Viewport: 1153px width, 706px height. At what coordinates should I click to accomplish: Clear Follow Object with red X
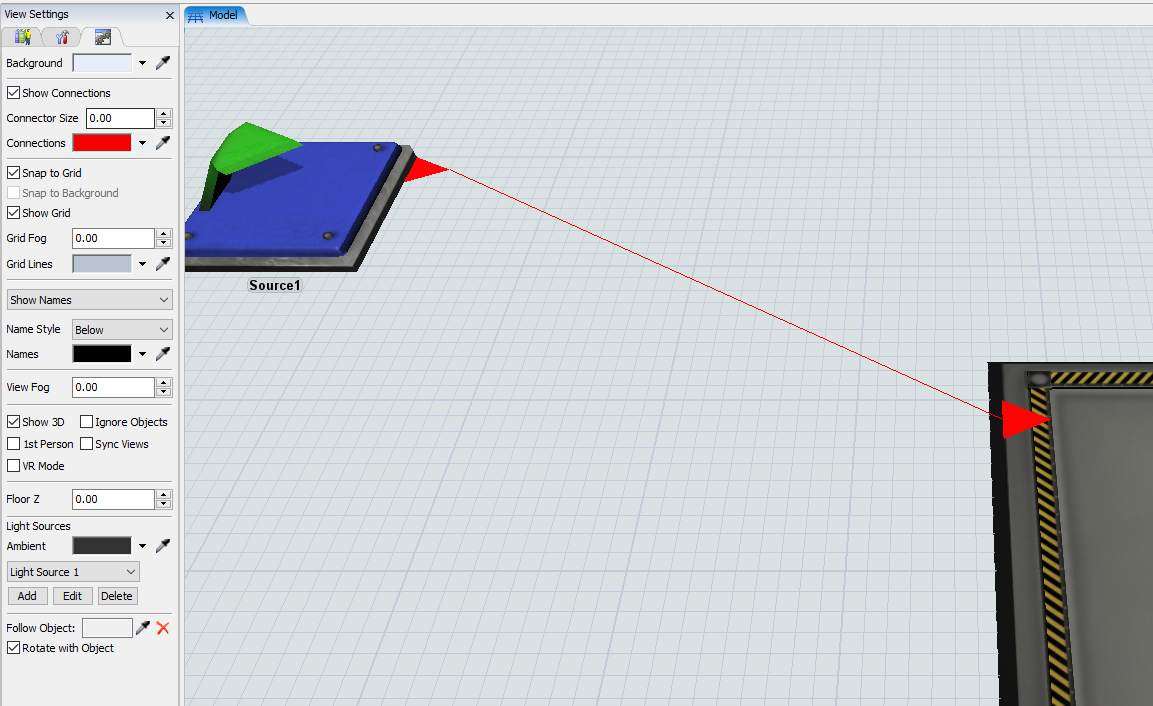pyautogui.click(x=163, y=628)
